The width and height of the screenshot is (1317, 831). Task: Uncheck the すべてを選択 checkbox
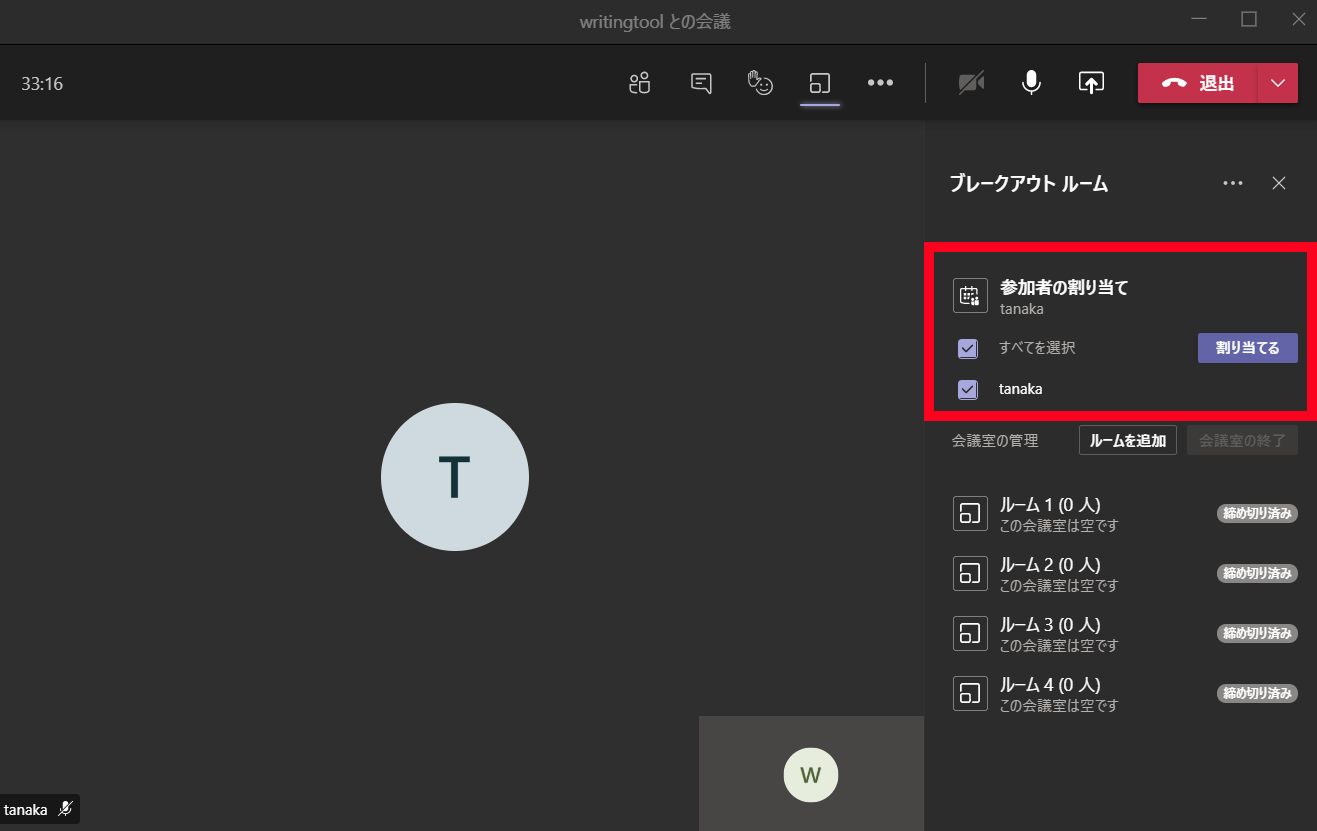[x=968, y=349]
